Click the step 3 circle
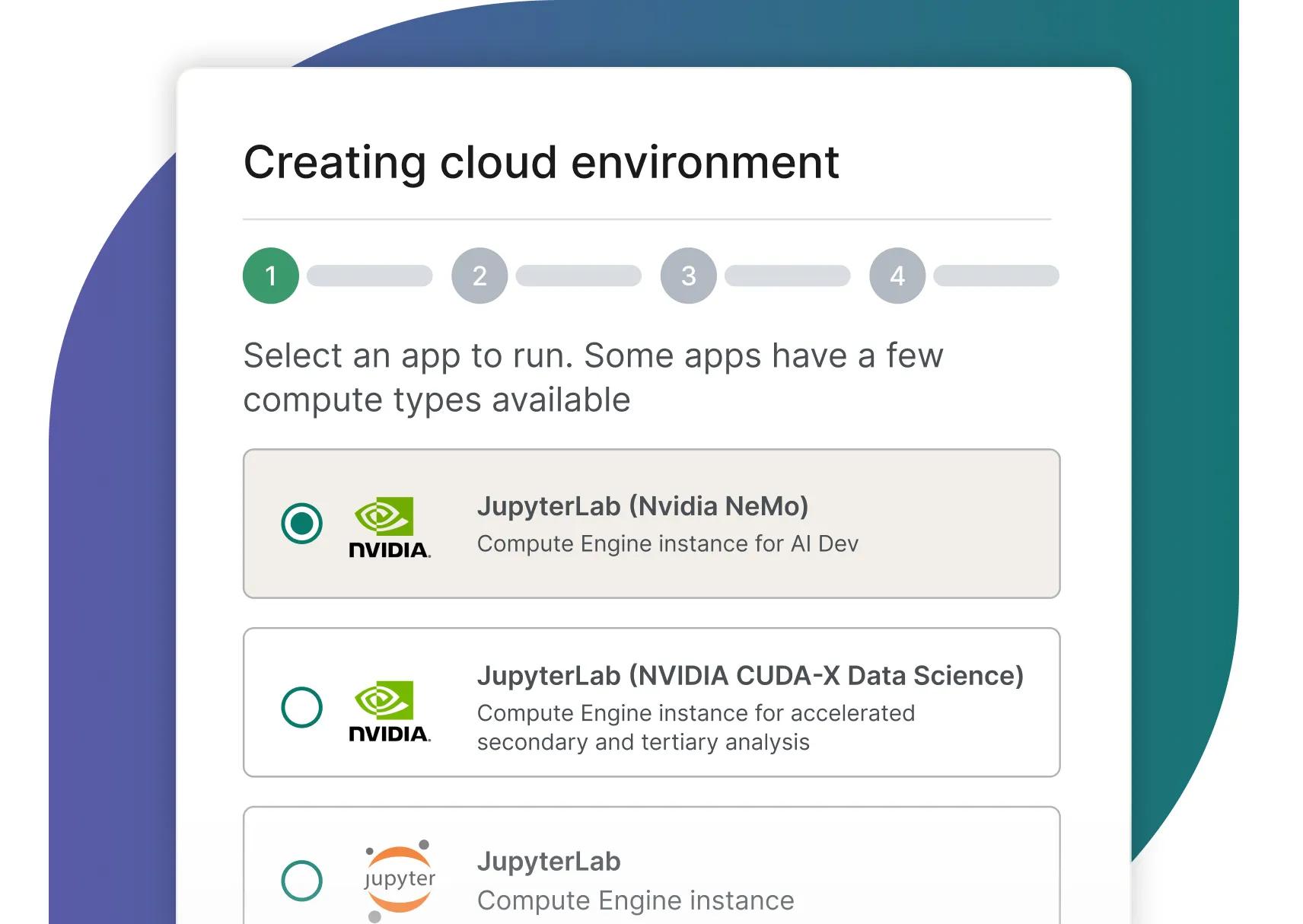 (687, 276)
